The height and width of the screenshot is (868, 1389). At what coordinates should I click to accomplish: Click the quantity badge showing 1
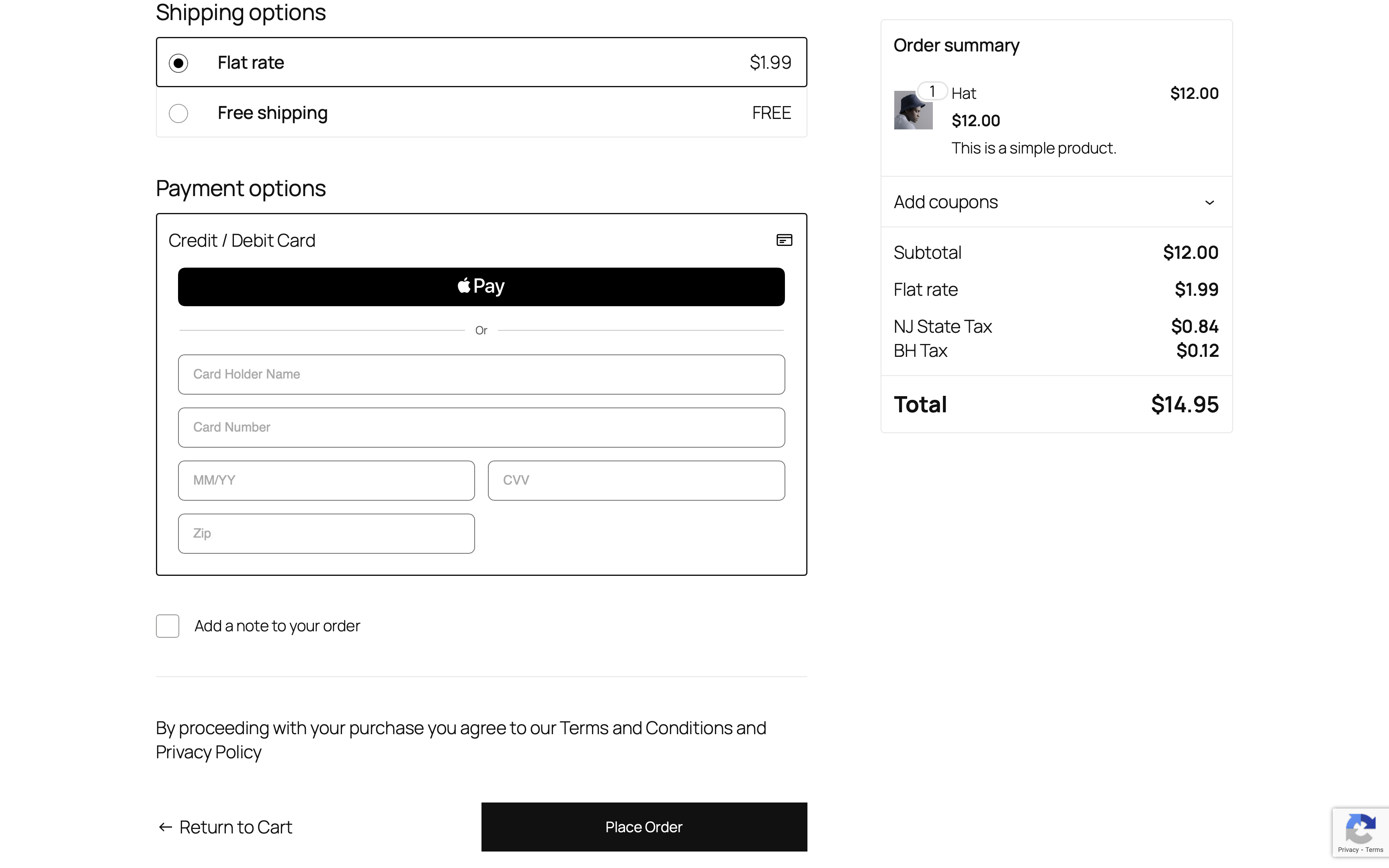tap(932, 91)
